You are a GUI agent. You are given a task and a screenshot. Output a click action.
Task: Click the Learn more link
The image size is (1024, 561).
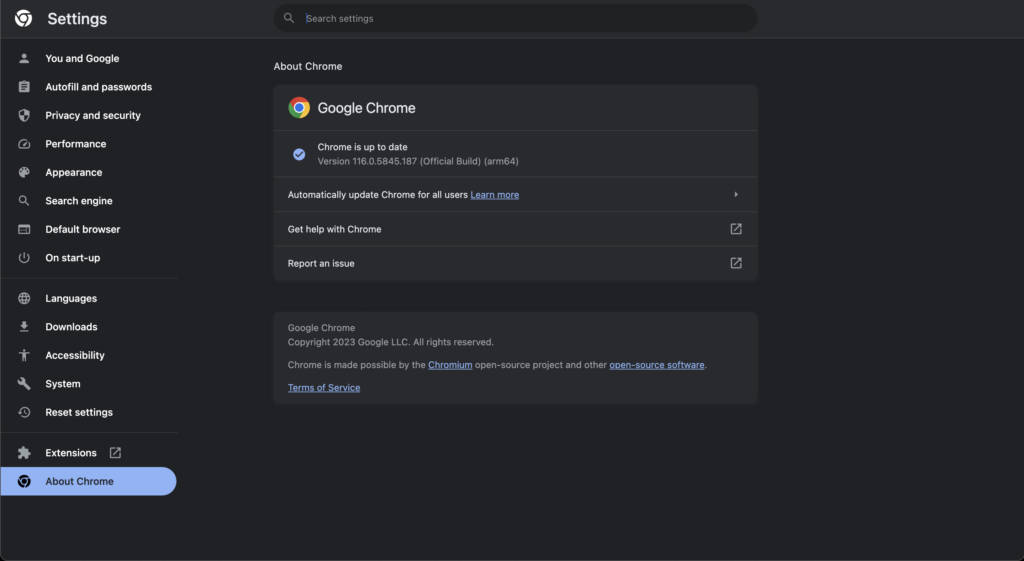coord(494,195)
